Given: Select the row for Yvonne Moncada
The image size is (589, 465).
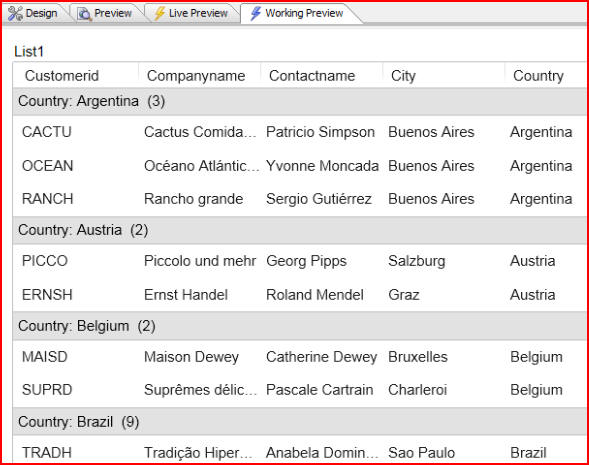Looking at the screenshot, I should point(299,166).
